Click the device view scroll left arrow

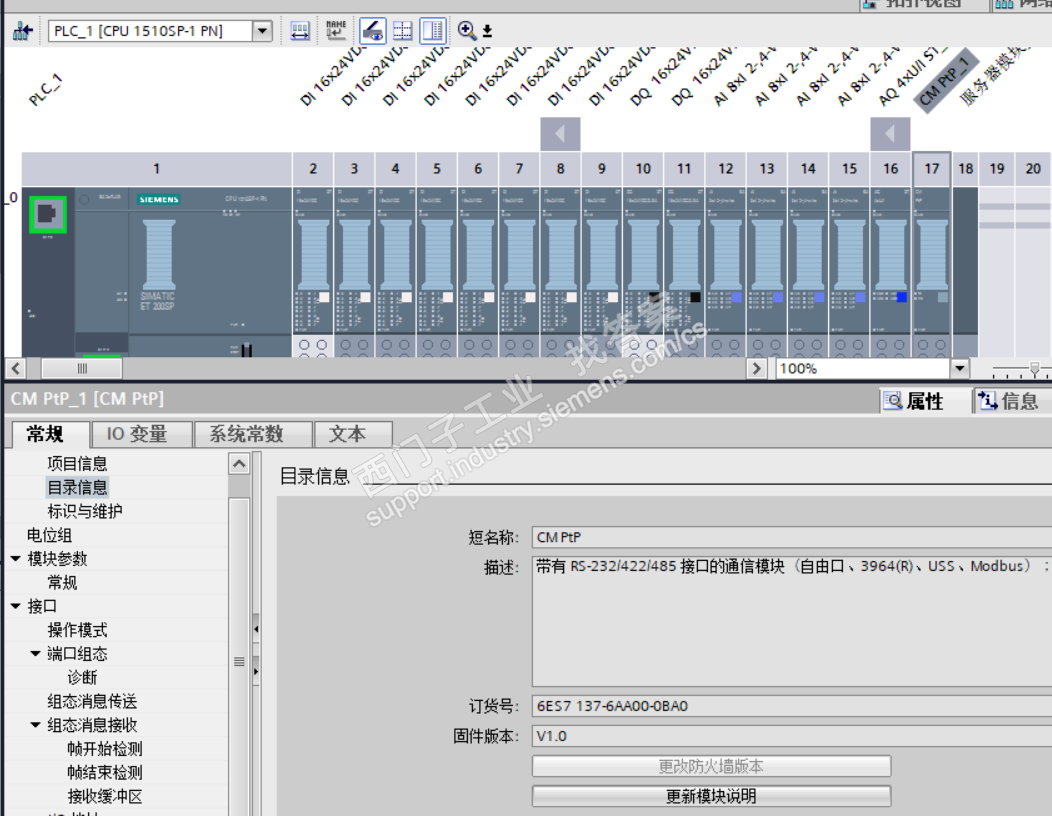coord(16,368)
